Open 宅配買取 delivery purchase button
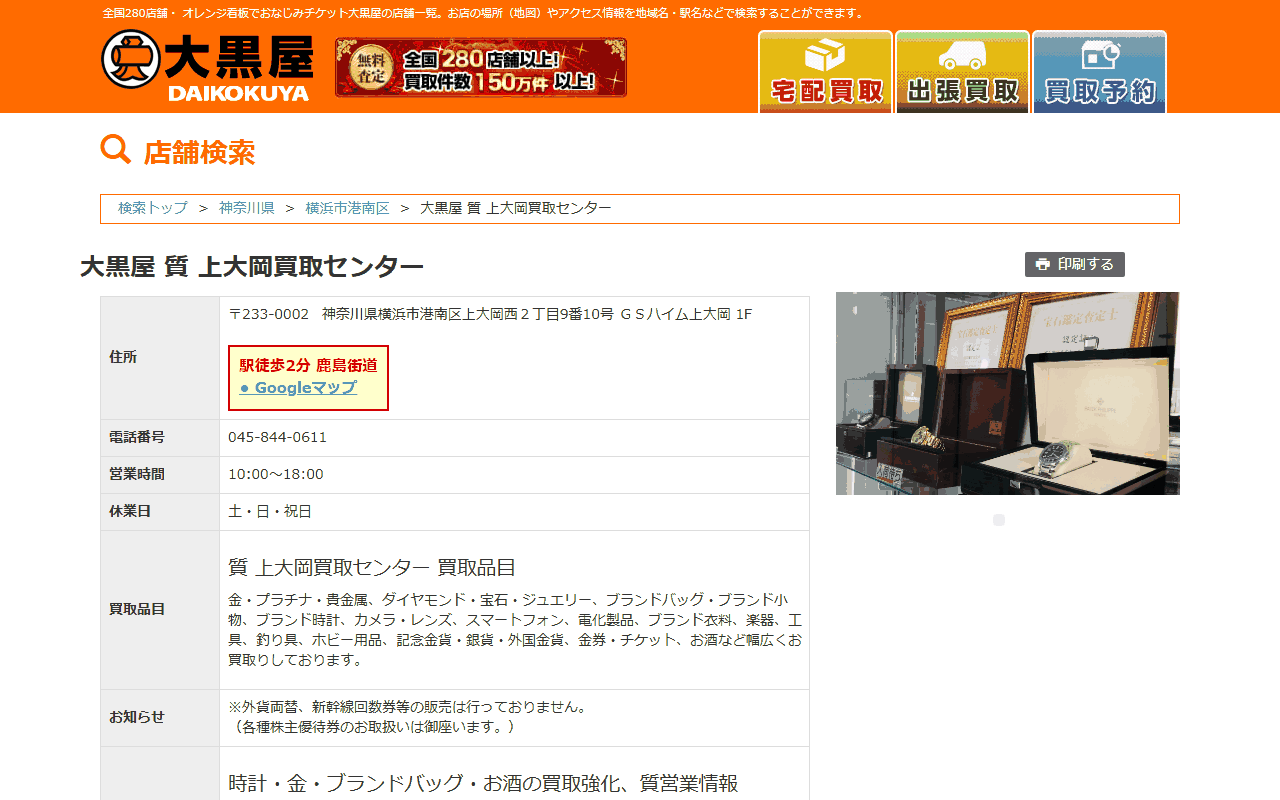 pos(825,72)
